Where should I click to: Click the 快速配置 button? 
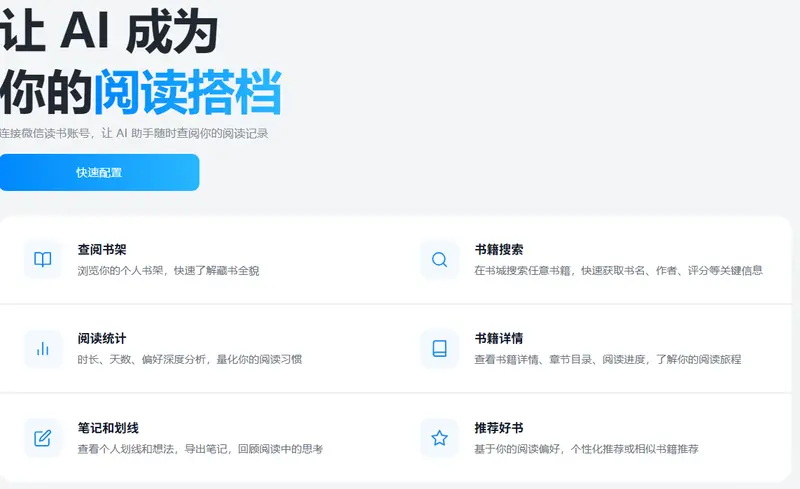coord(99,173)
